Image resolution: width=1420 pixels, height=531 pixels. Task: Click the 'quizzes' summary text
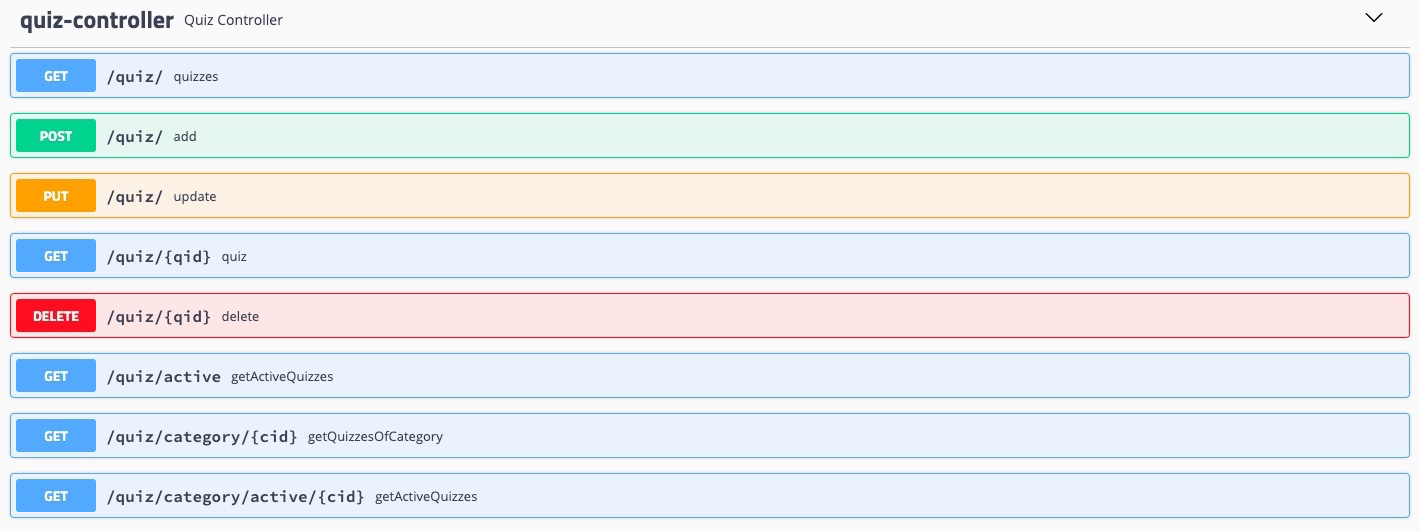pos(196,77)
